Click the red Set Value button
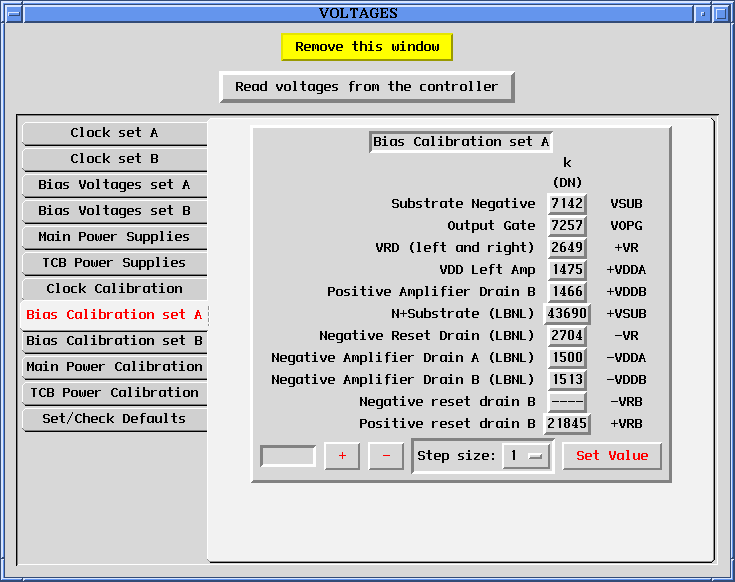The height and width of the screenshot is (582, 735). click(x=612, y=456)
